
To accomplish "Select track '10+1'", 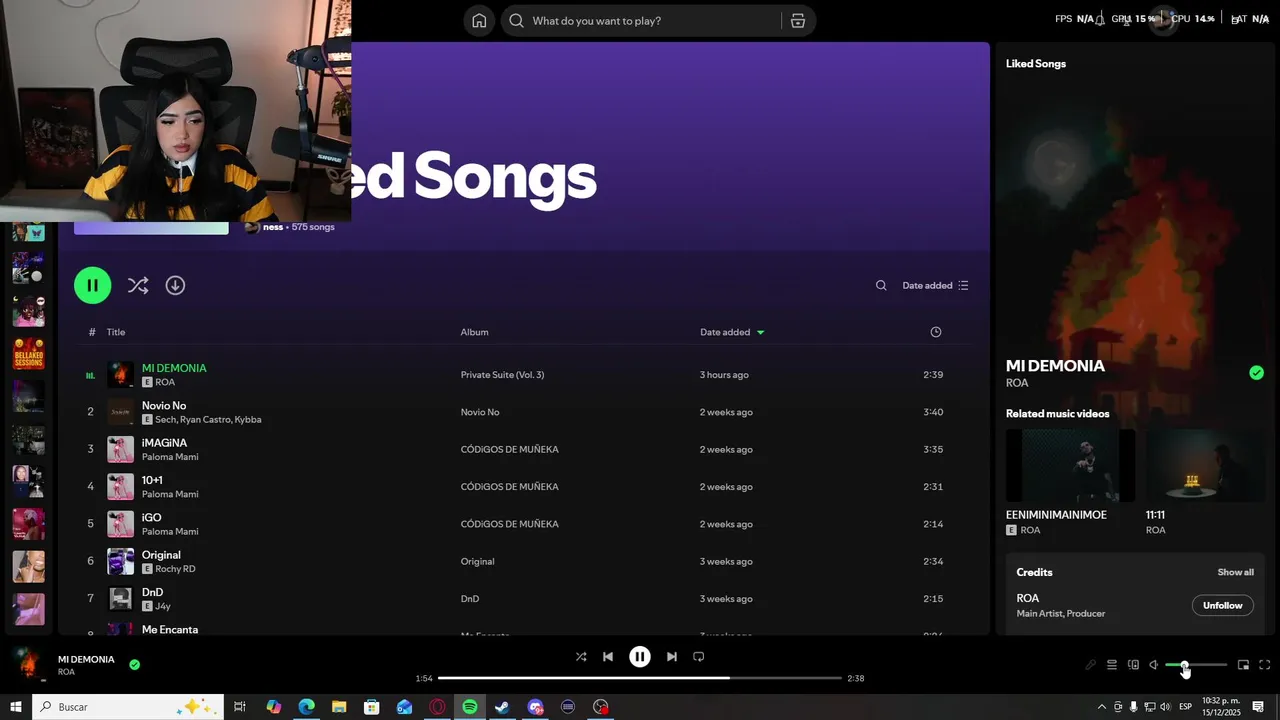I will click(x=152, y=480).
